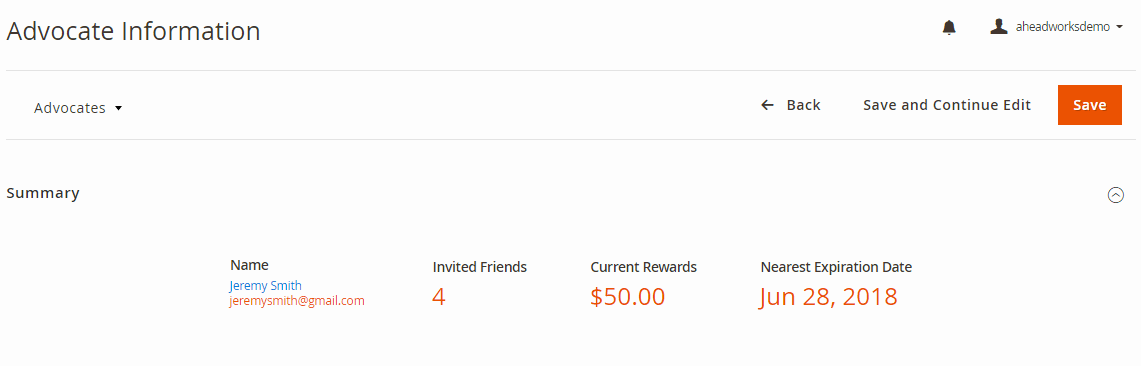
Task: Click the caret next to Advocates
Action: click(x=119, y=108)
